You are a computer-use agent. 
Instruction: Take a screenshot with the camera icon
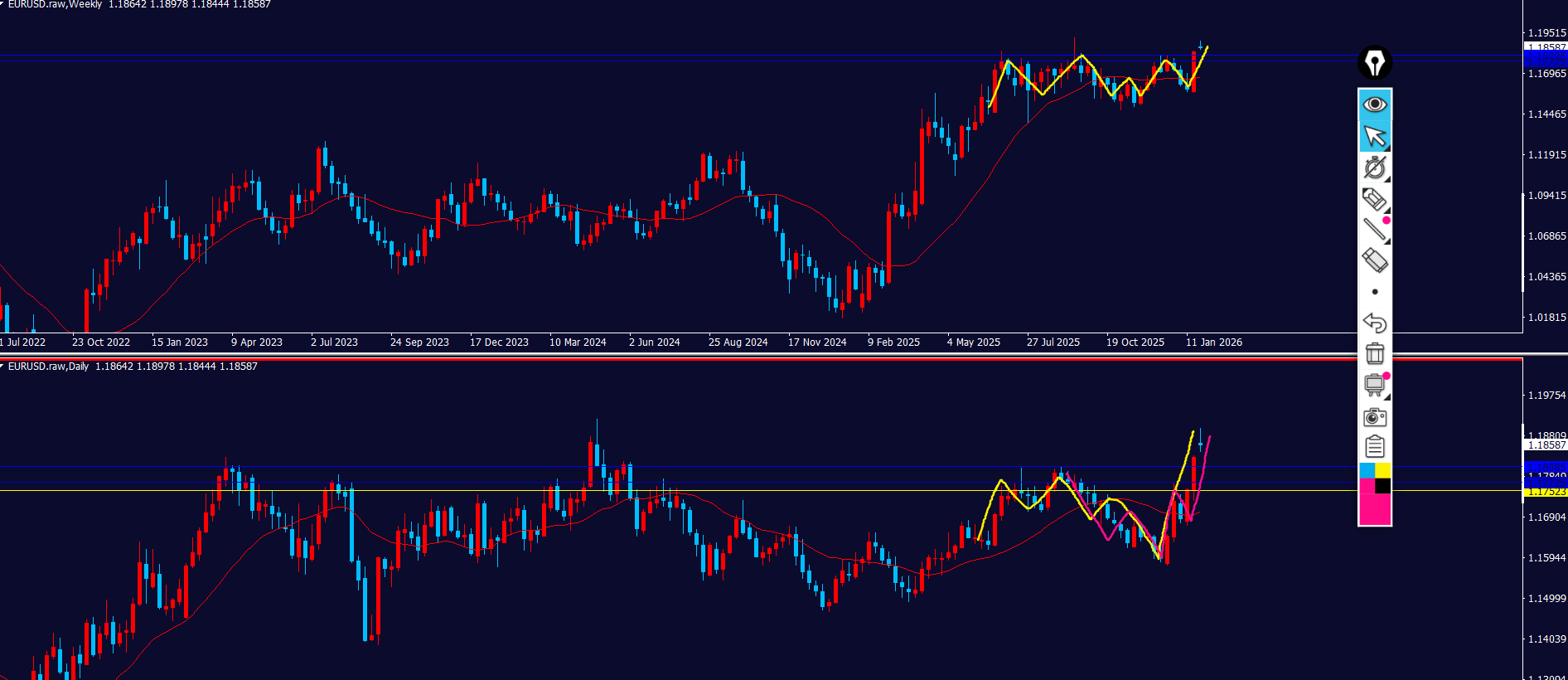coord(1375,416)
